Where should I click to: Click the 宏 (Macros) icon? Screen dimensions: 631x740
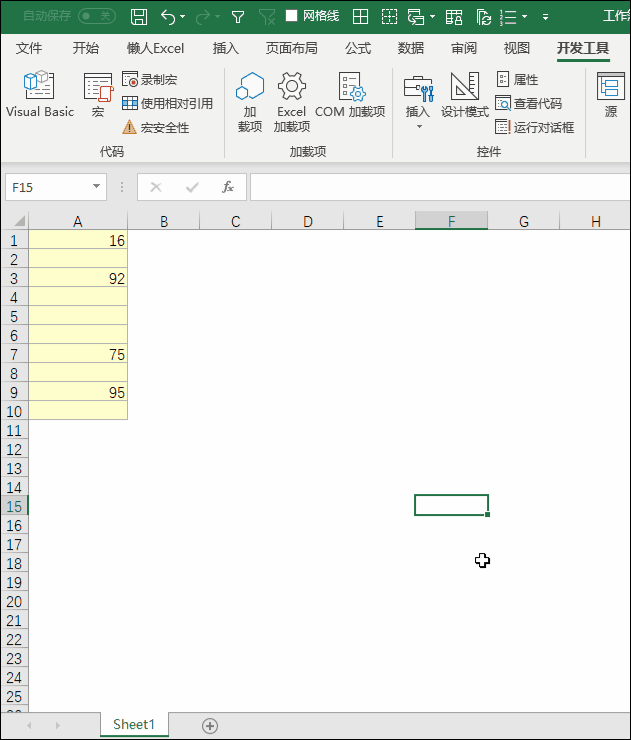click(98, 96)
